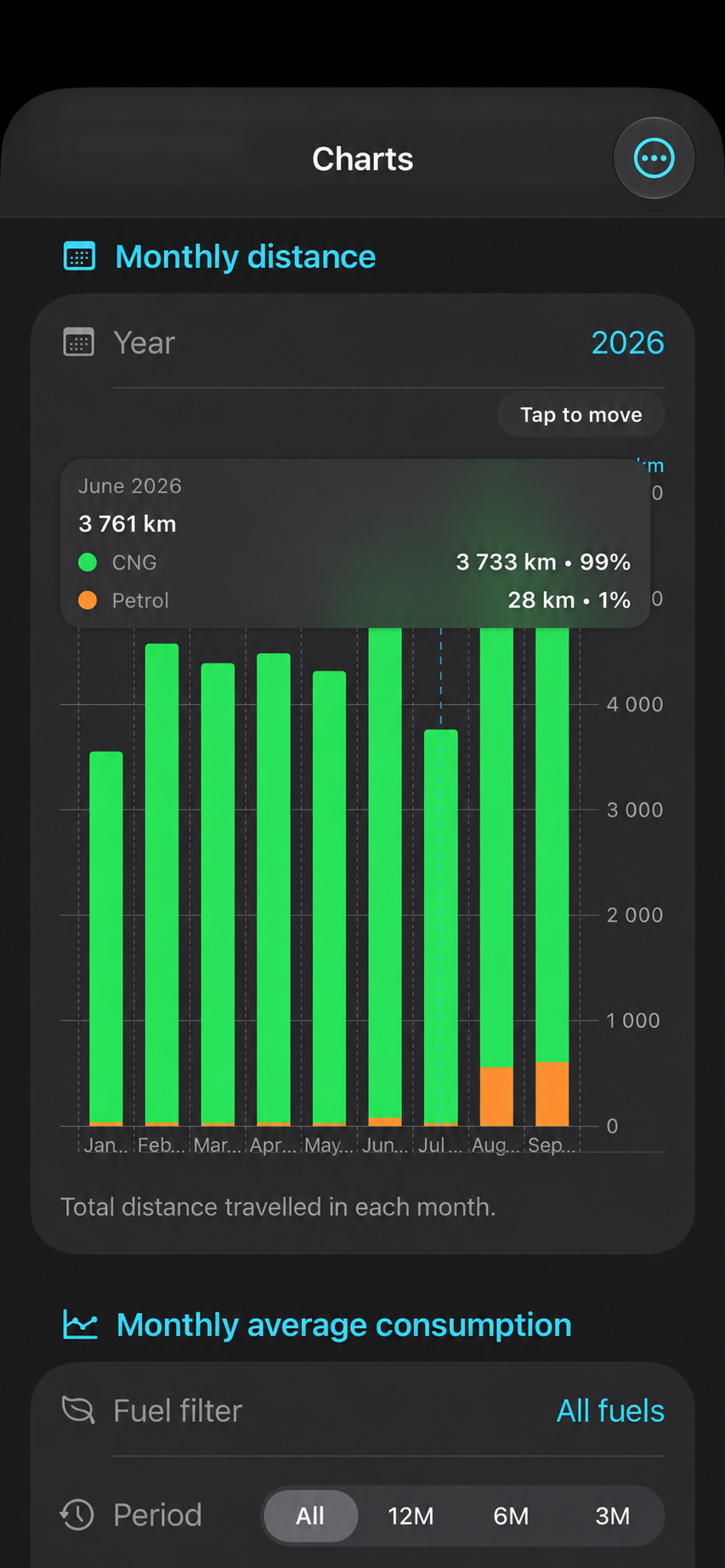Click the orange petrol segment of September bar
The height and width of the screenshot is (1568, 725).
pyautogui.click(x=552, y=1094)
